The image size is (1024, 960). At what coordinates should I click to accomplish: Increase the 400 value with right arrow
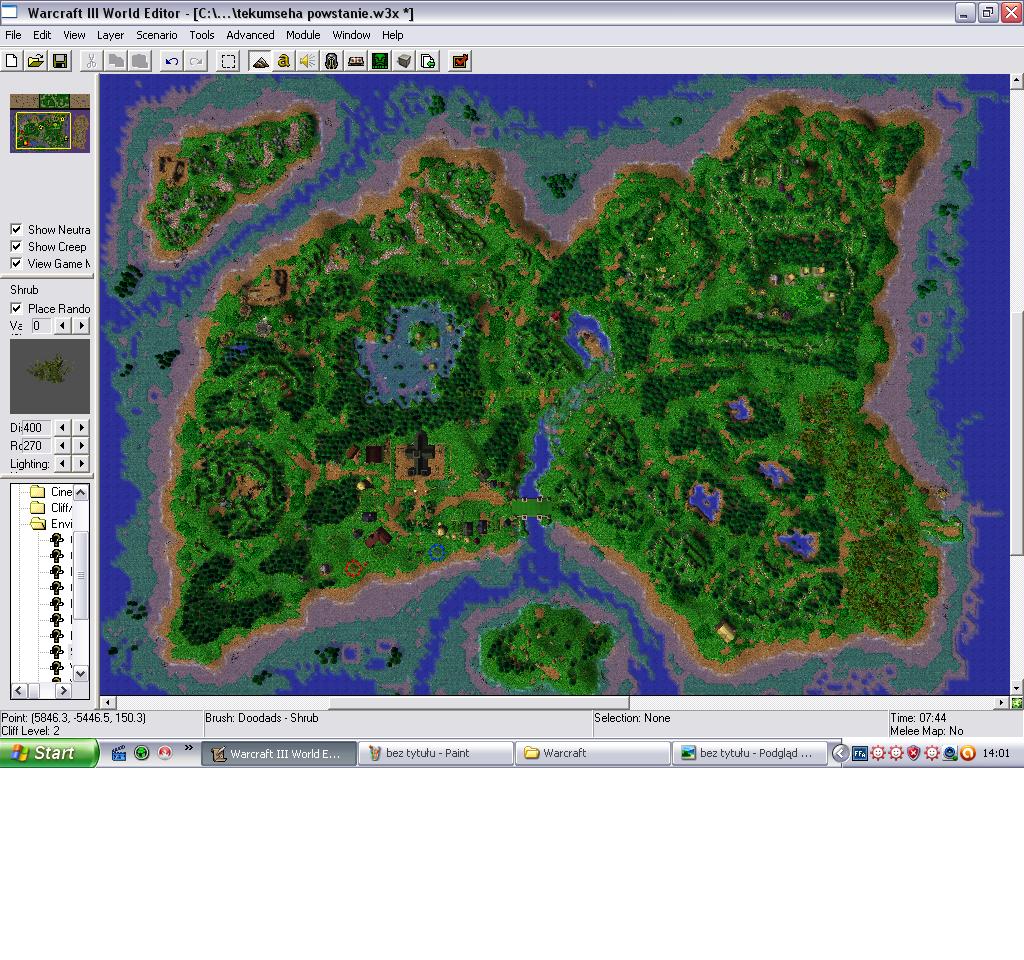coord(82,427)
